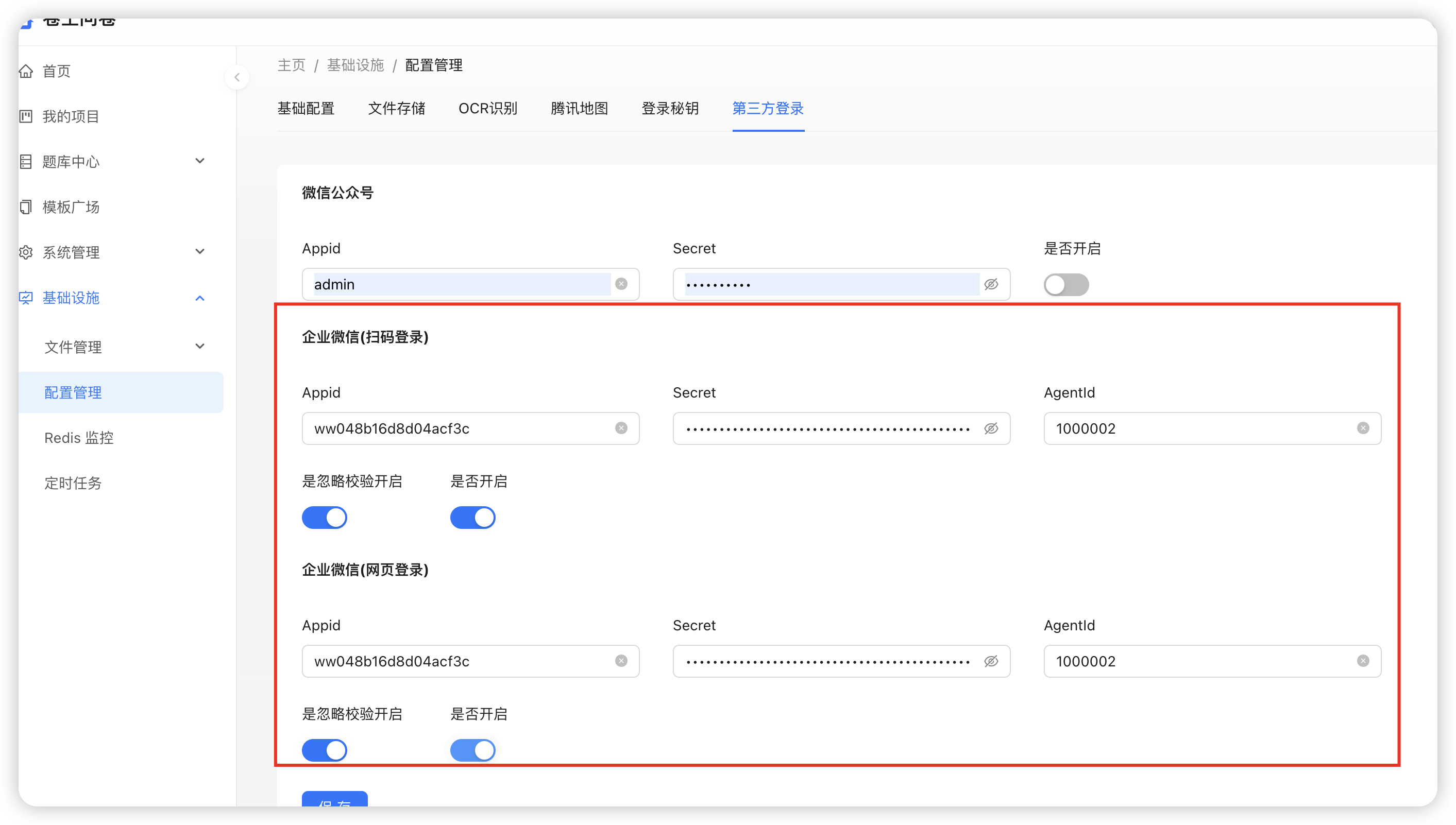This screenshot has height=825, width=1456.
Task: Open Redis 监控 in the sidebar
Action: pos(79,437)
